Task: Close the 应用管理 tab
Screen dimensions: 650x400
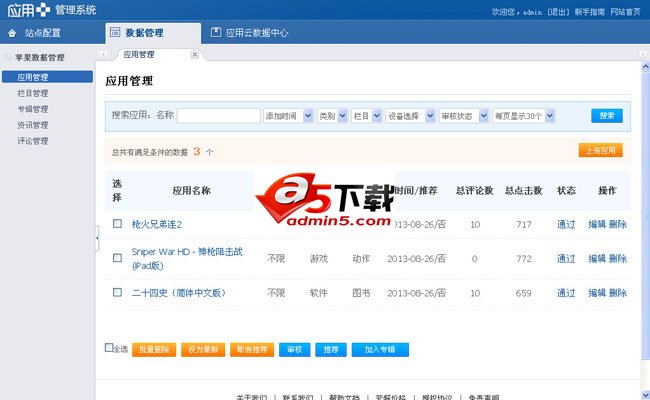Action: pyautogui.click(x=194, y=54)
